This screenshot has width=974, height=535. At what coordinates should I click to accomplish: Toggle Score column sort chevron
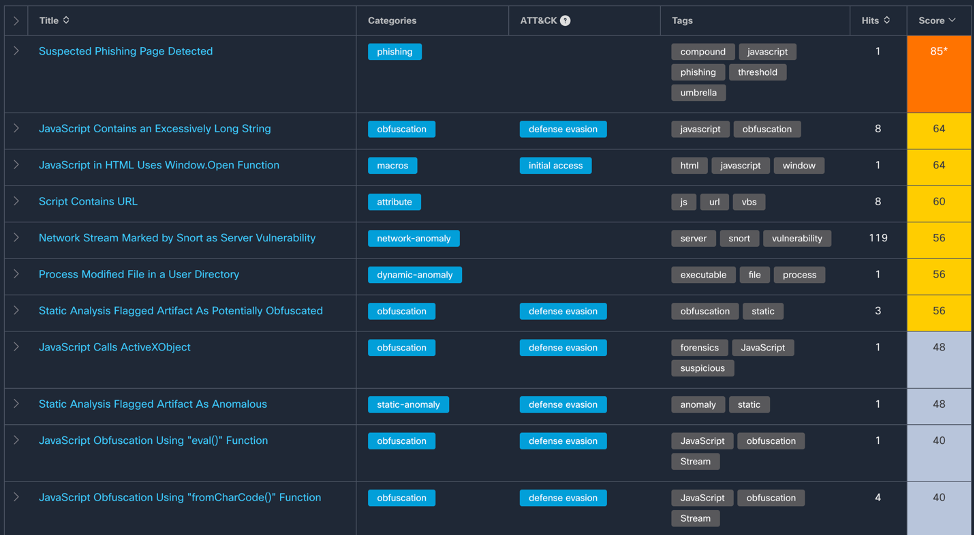[951, 20]
